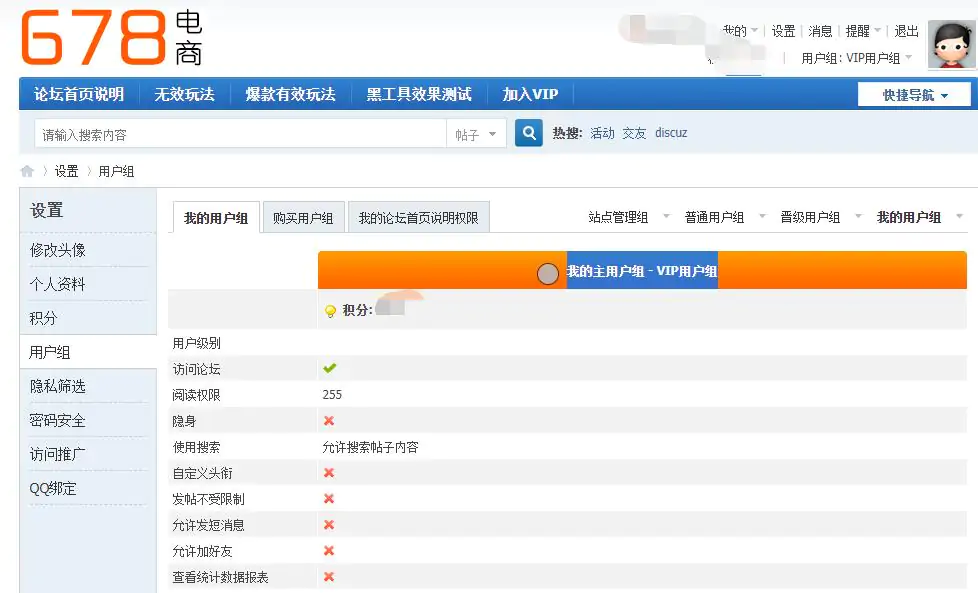The height and width of the screenshot is (593, 978).
Task: Click 用户组 in the breadcrumb
Action: [117, 171]
